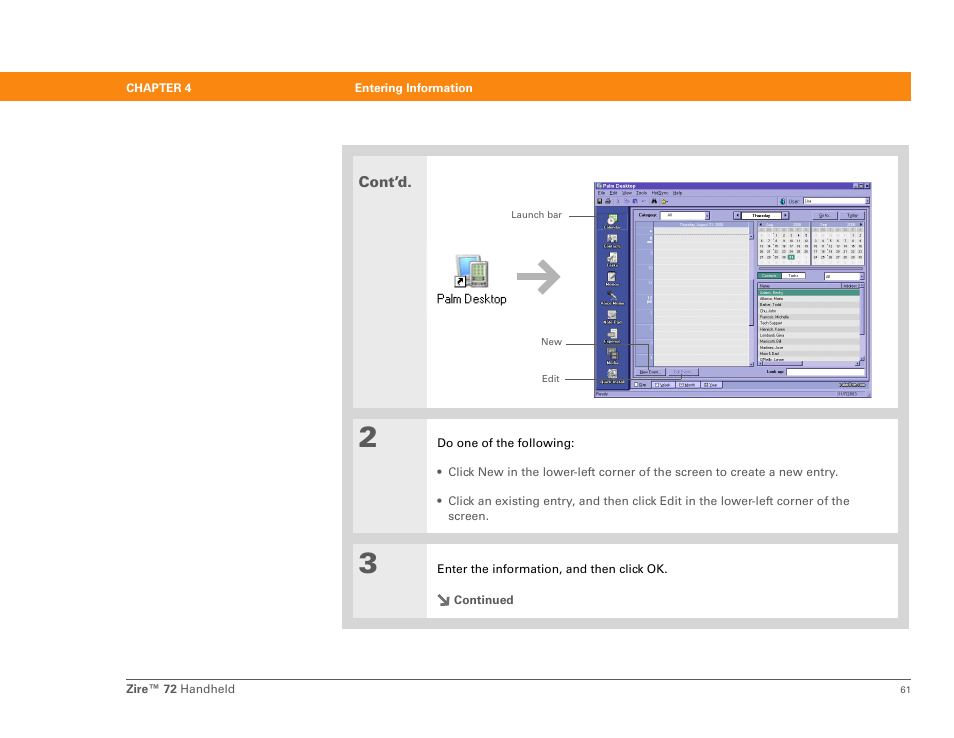The image size is (954, 738).
Task: Select highlighted day 31 in August calendar
Action: click(791, 257)
